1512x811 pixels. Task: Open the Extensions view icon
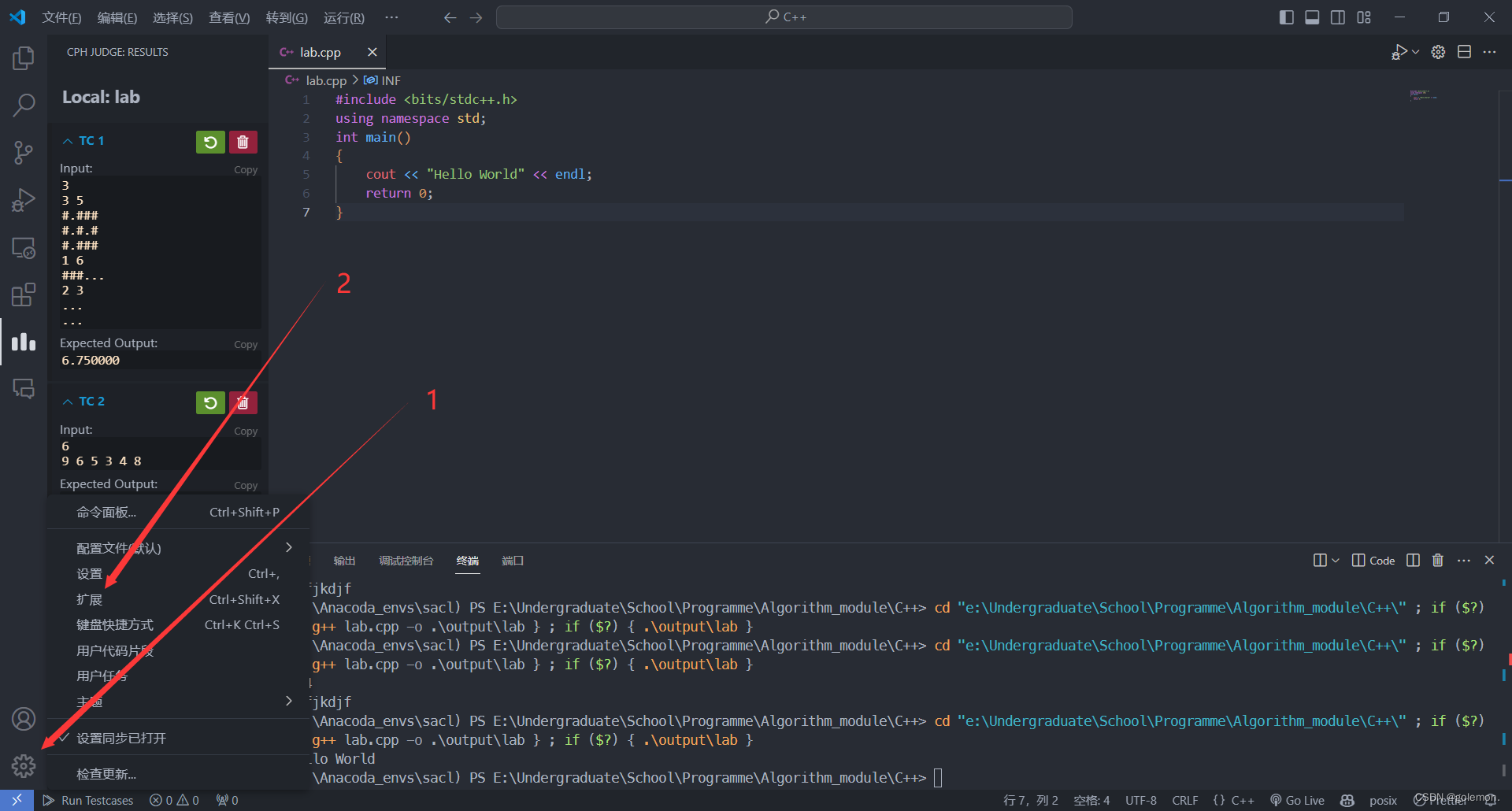[24, 294]
